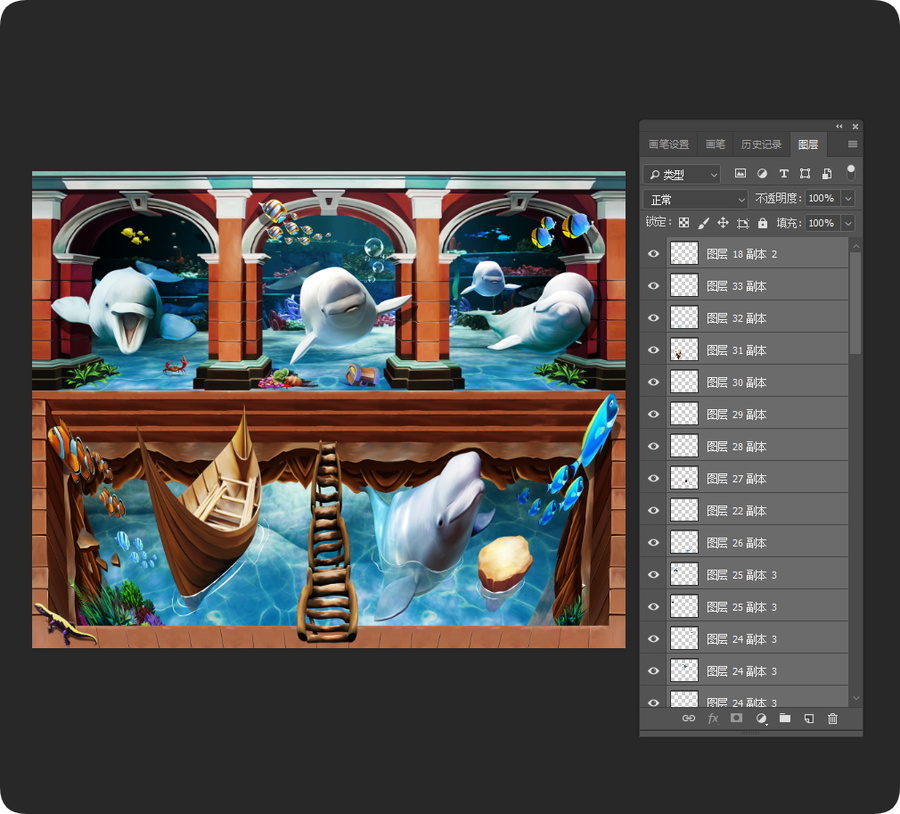The width and height of the screenshot is (900, 814).
Task: Lock all with the padlock icon
Action: point(762,223)
